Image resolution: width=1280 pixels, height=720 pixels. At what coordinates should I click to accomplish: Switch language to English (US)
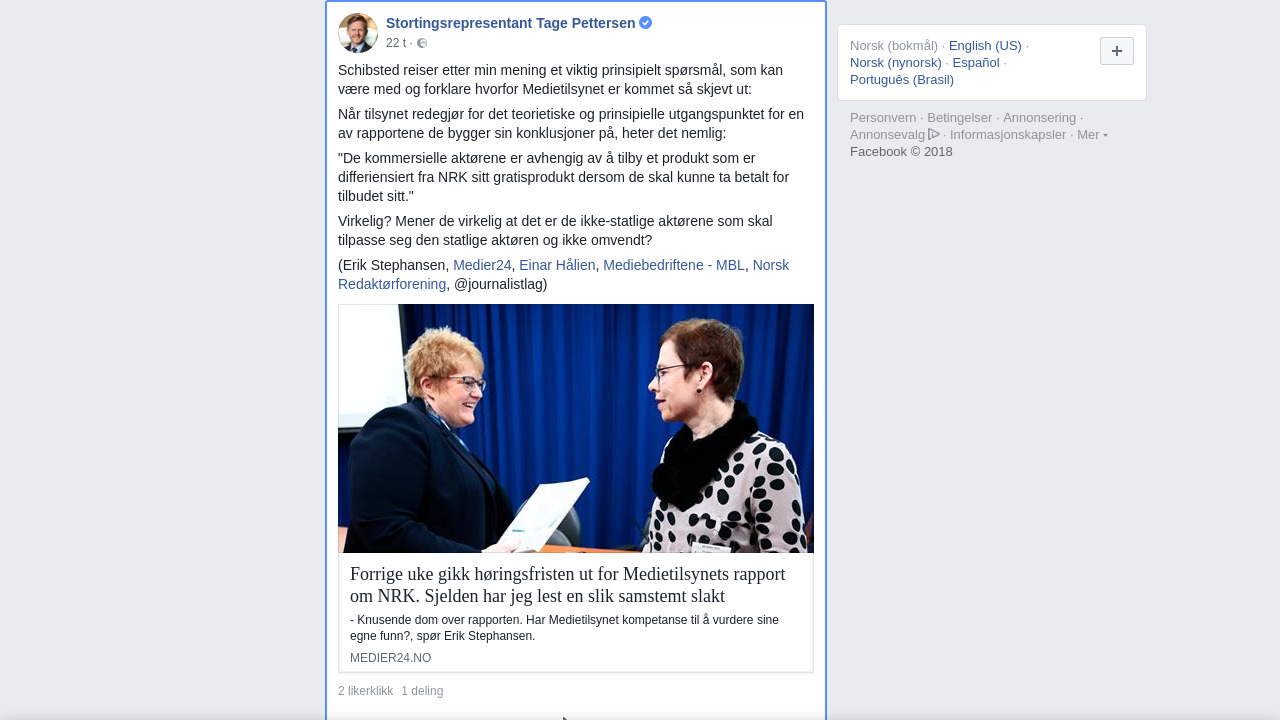coord(985,46)
